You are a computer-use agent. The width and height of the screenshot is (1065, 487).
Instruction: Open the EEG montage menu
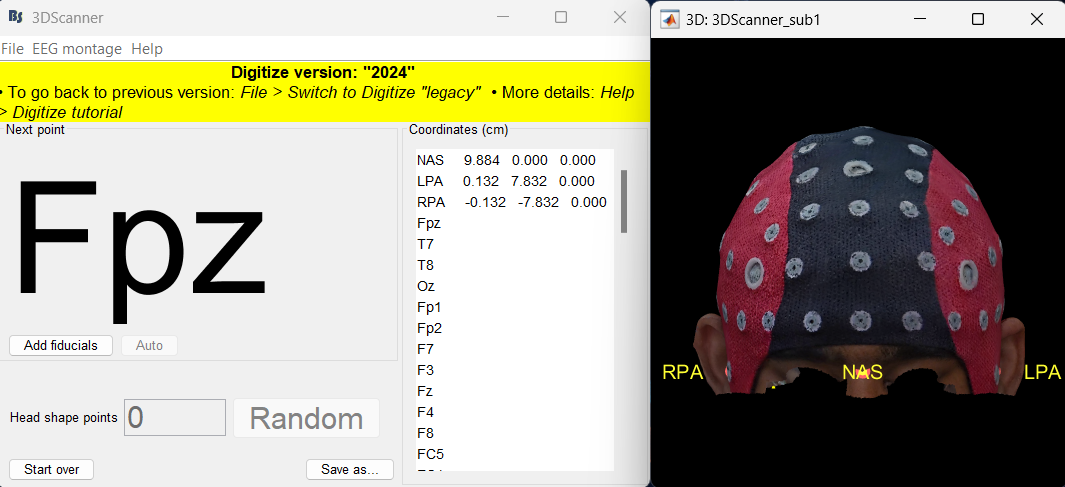click(x=77, y=49)
